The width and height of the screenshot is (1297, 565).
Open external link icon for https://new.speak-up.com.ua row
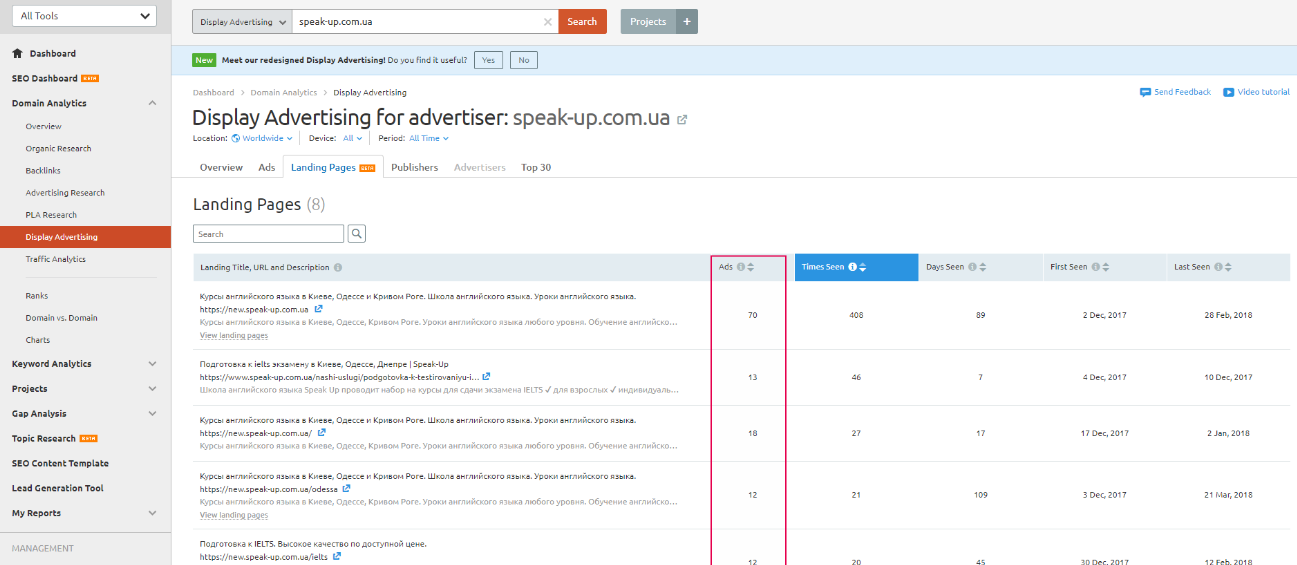click(x=318, y=309)
